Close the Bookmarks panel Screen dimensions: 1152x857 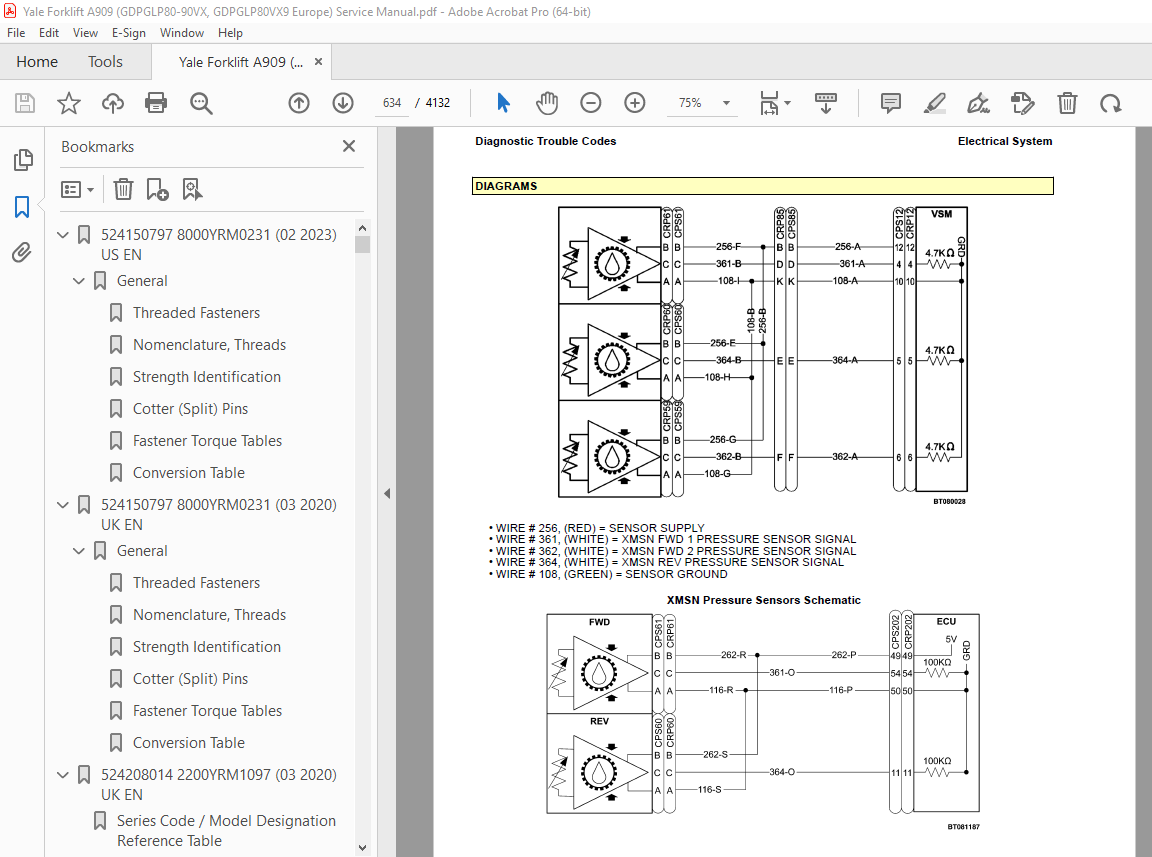(349, 146)
